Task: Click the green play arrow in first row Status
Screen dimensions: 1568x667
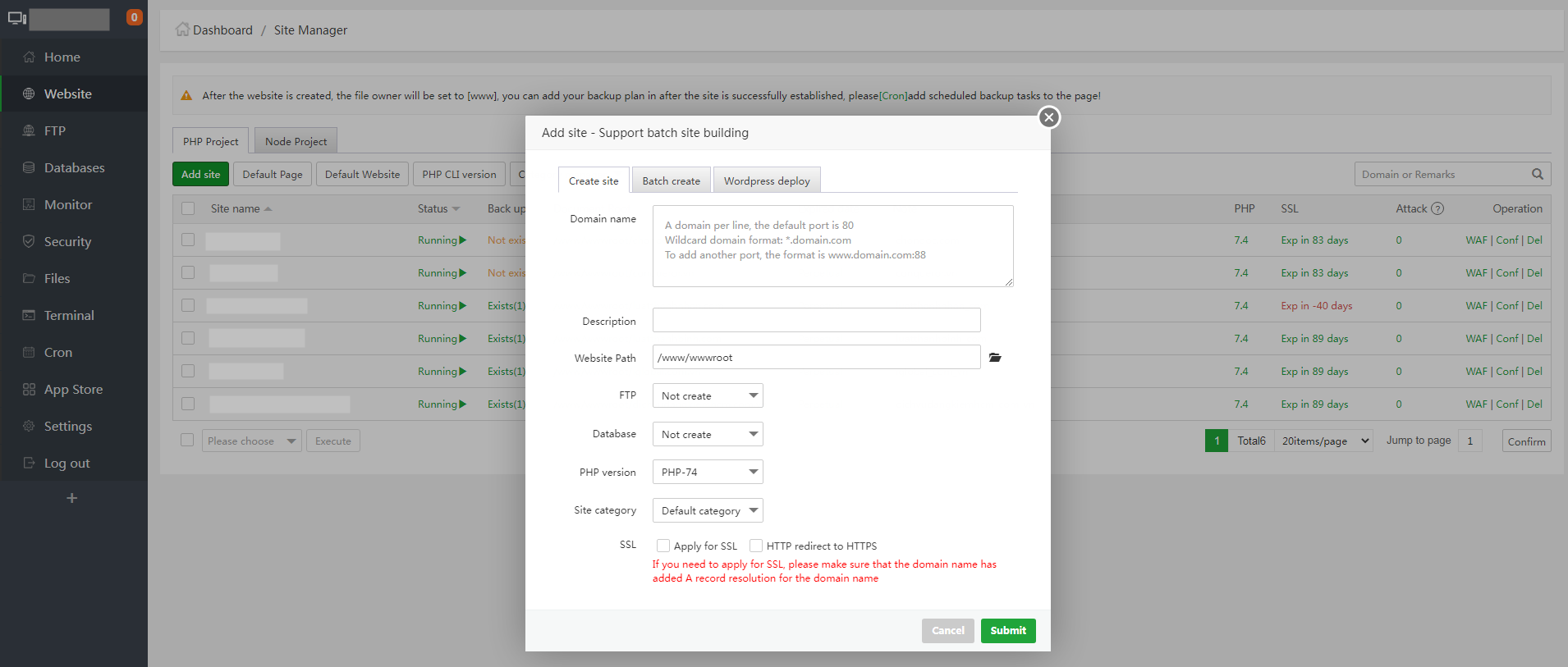Action: pos(463,240)
